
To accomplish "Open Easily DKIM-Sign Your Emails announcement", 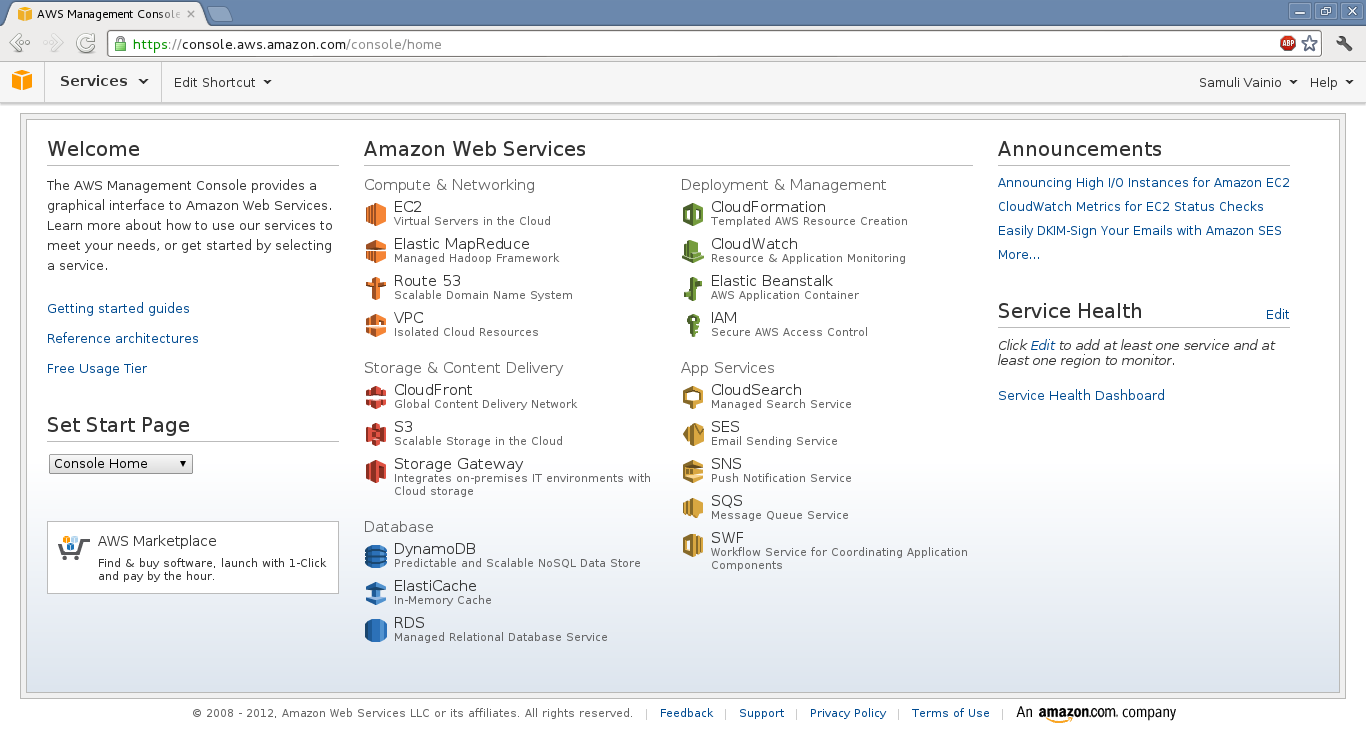I will (1140, 231).
